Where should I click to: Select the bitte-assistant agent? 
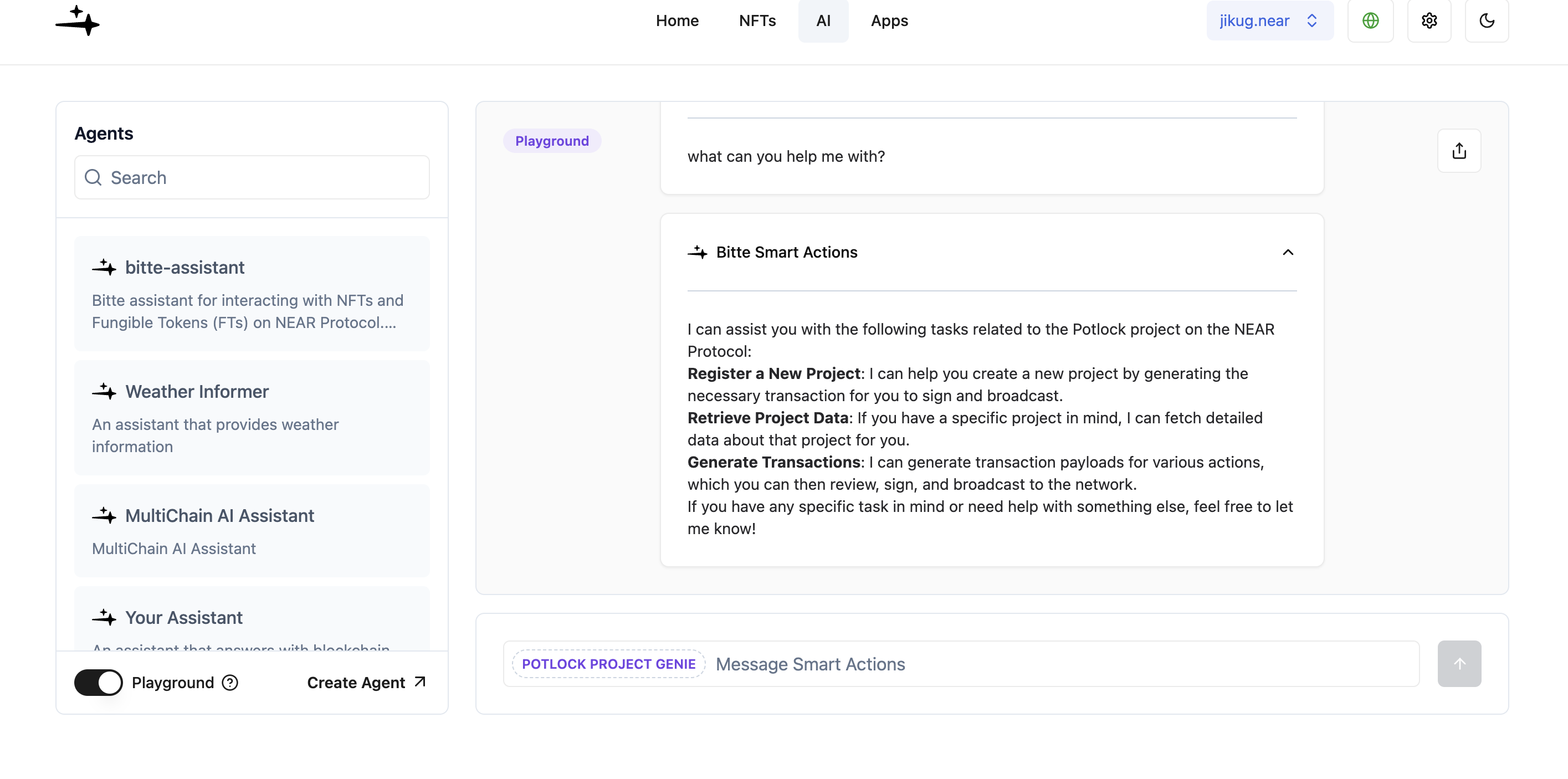(252, 293)
